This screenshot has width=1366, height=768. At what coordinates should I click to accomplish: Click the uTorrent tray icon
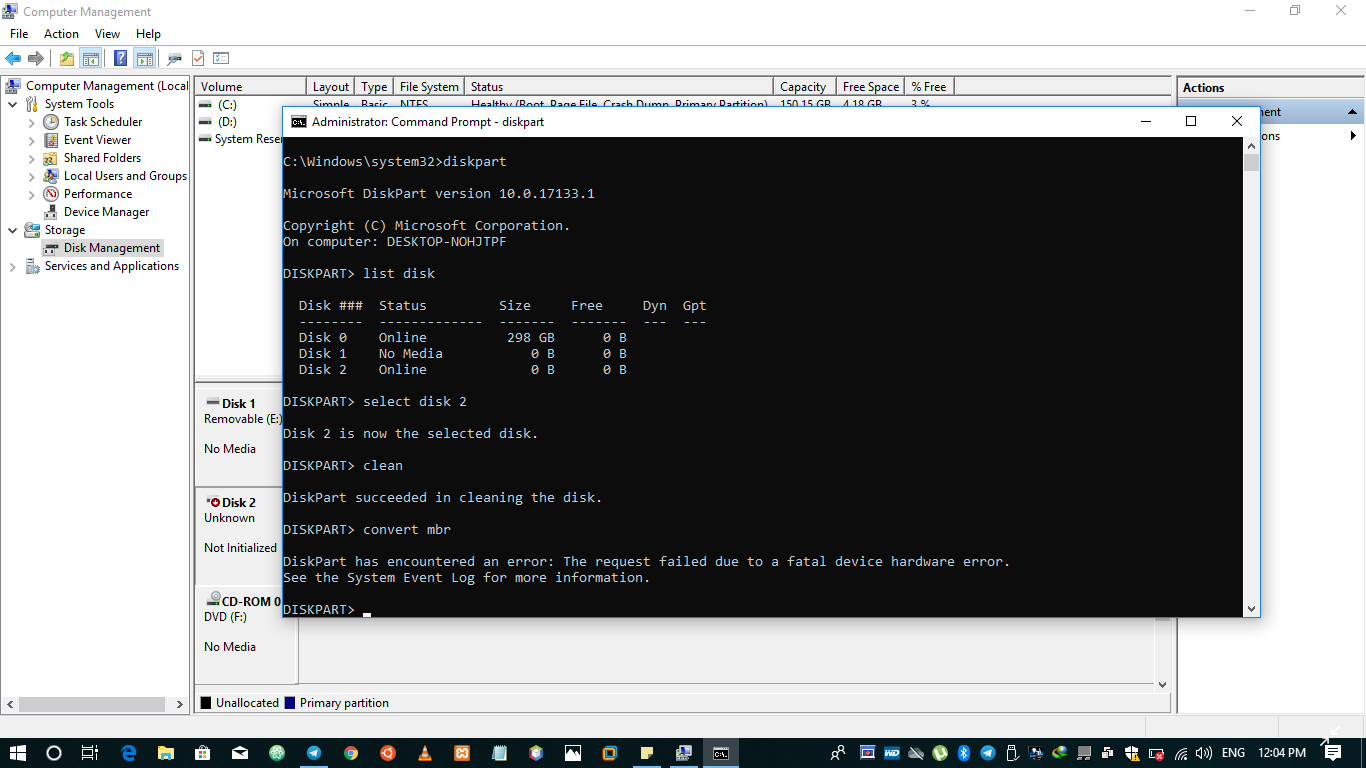tap(940, 753)
